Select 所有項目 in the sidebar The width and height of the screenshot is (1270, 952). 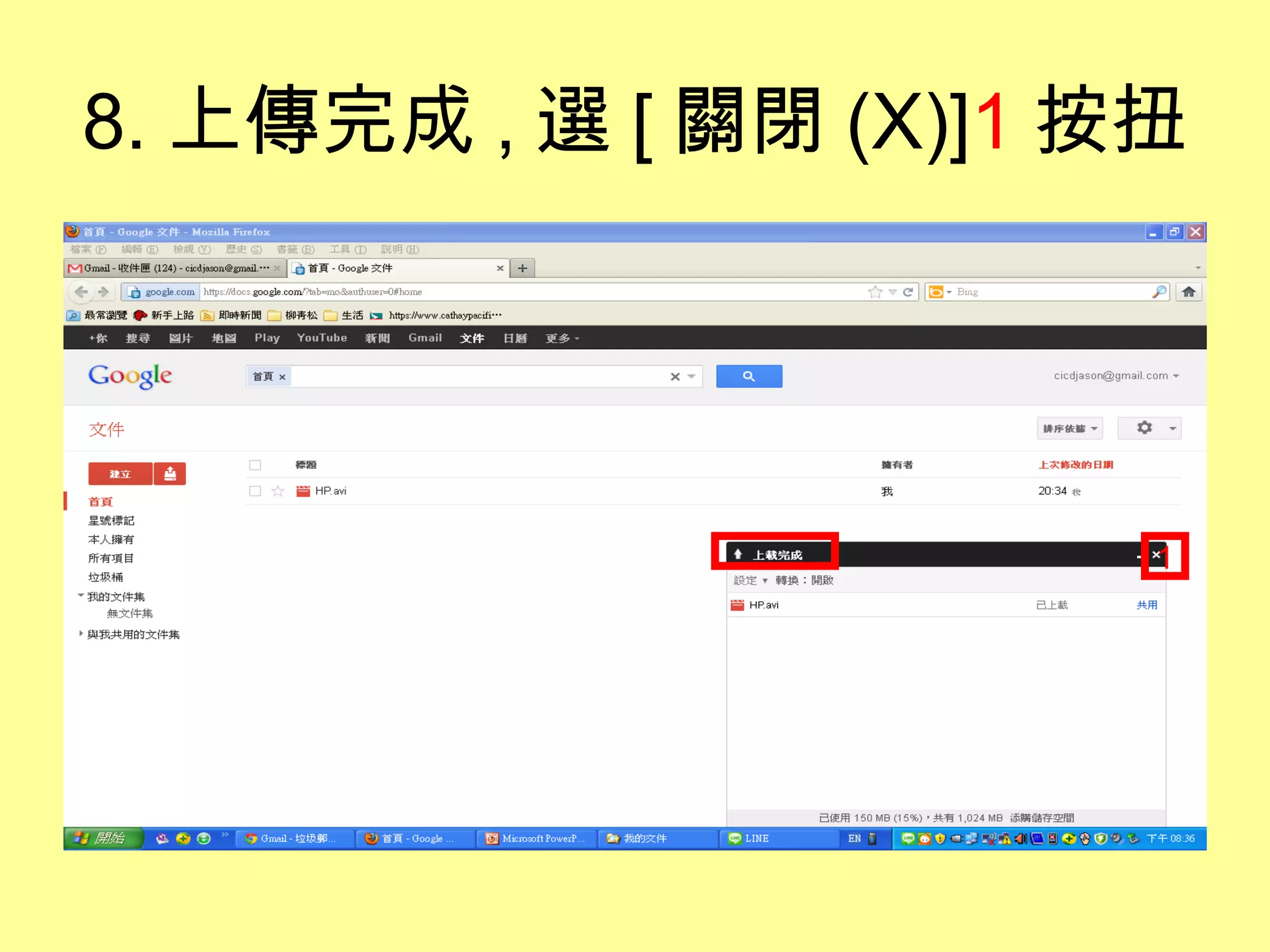111,558
